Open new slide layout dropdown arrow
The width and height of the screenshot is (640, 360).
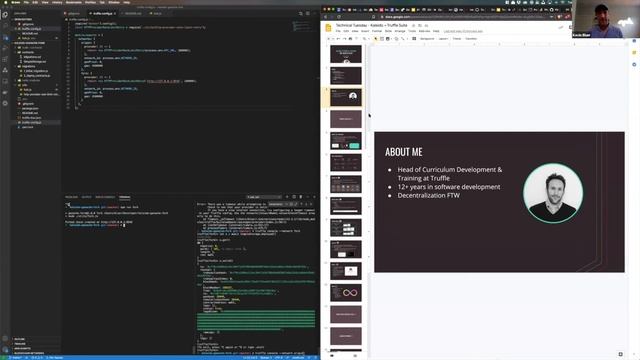coord(333,39)
